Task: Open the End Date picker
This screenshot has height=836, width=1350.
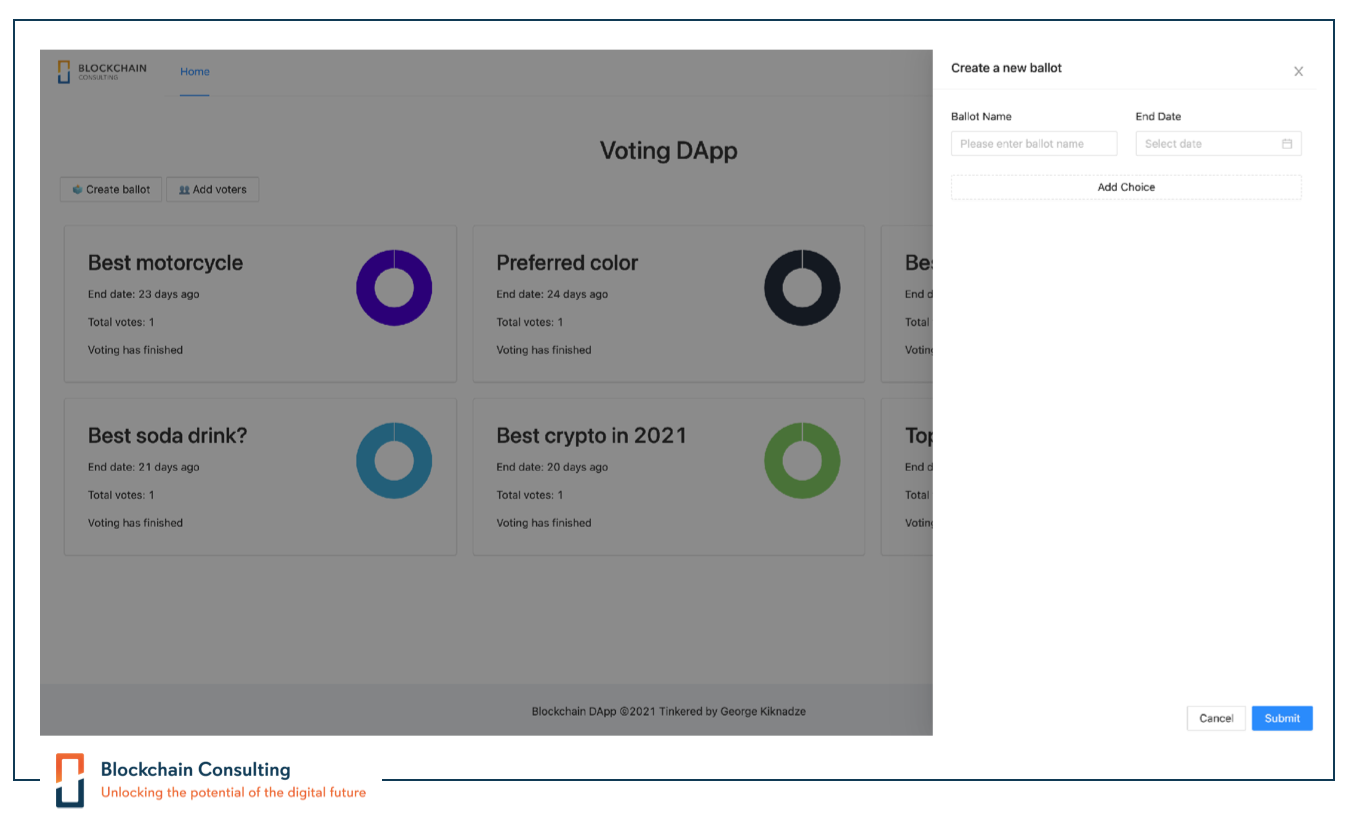Action: click(x=1210, y=144)
